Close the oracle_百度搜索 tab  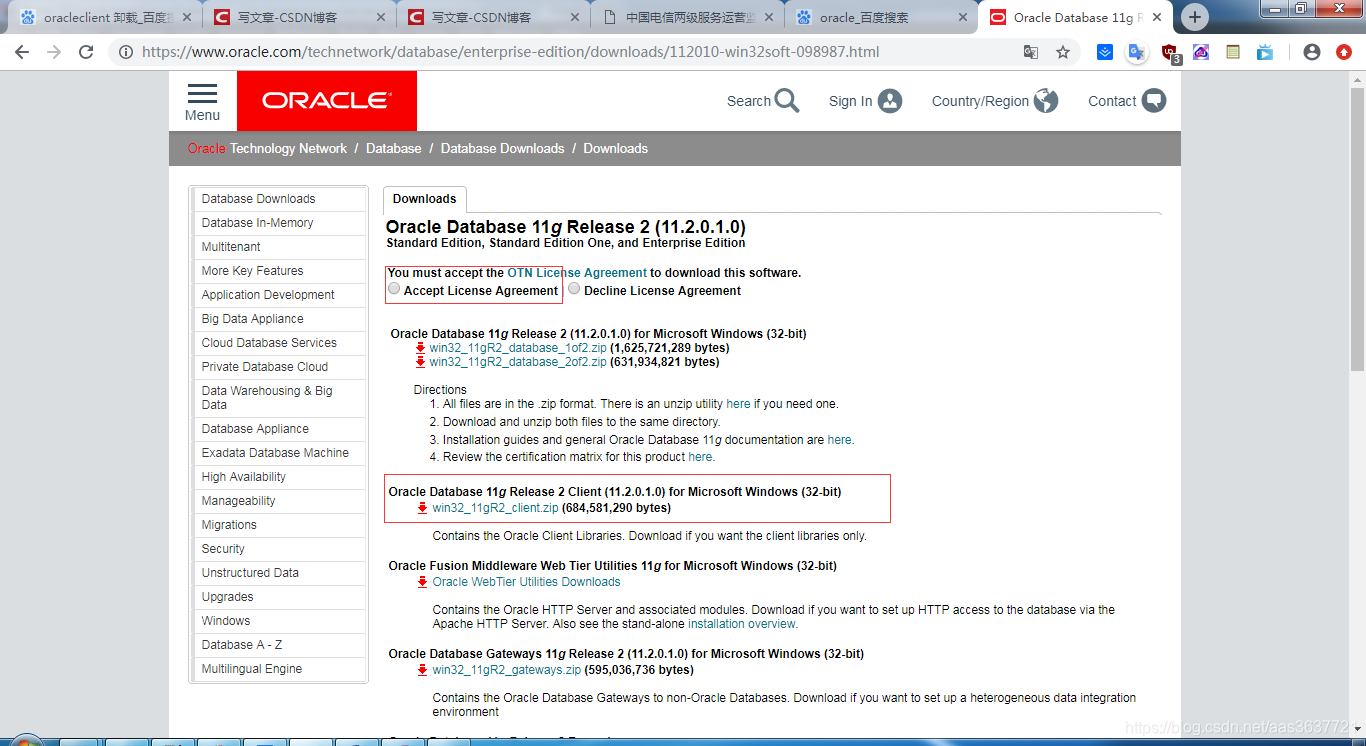pyautogui.click(x=963, y=17)
